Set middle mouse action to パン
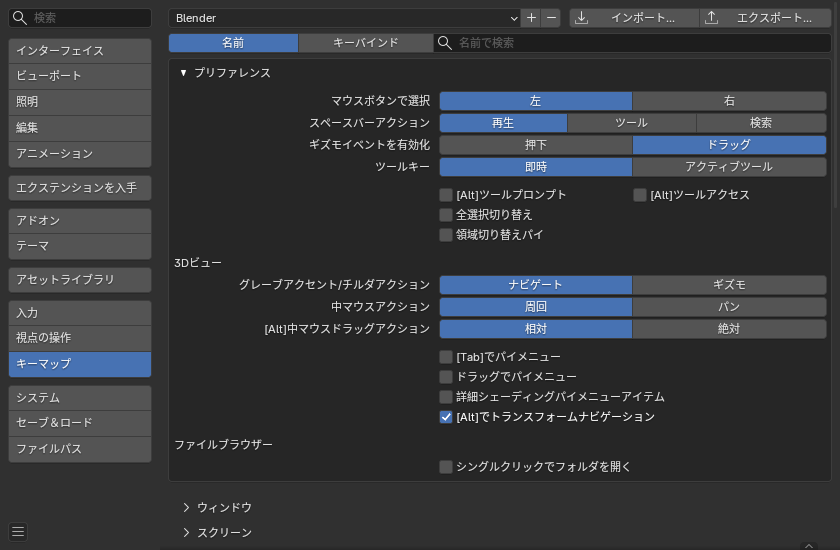 tap(729, 306)
